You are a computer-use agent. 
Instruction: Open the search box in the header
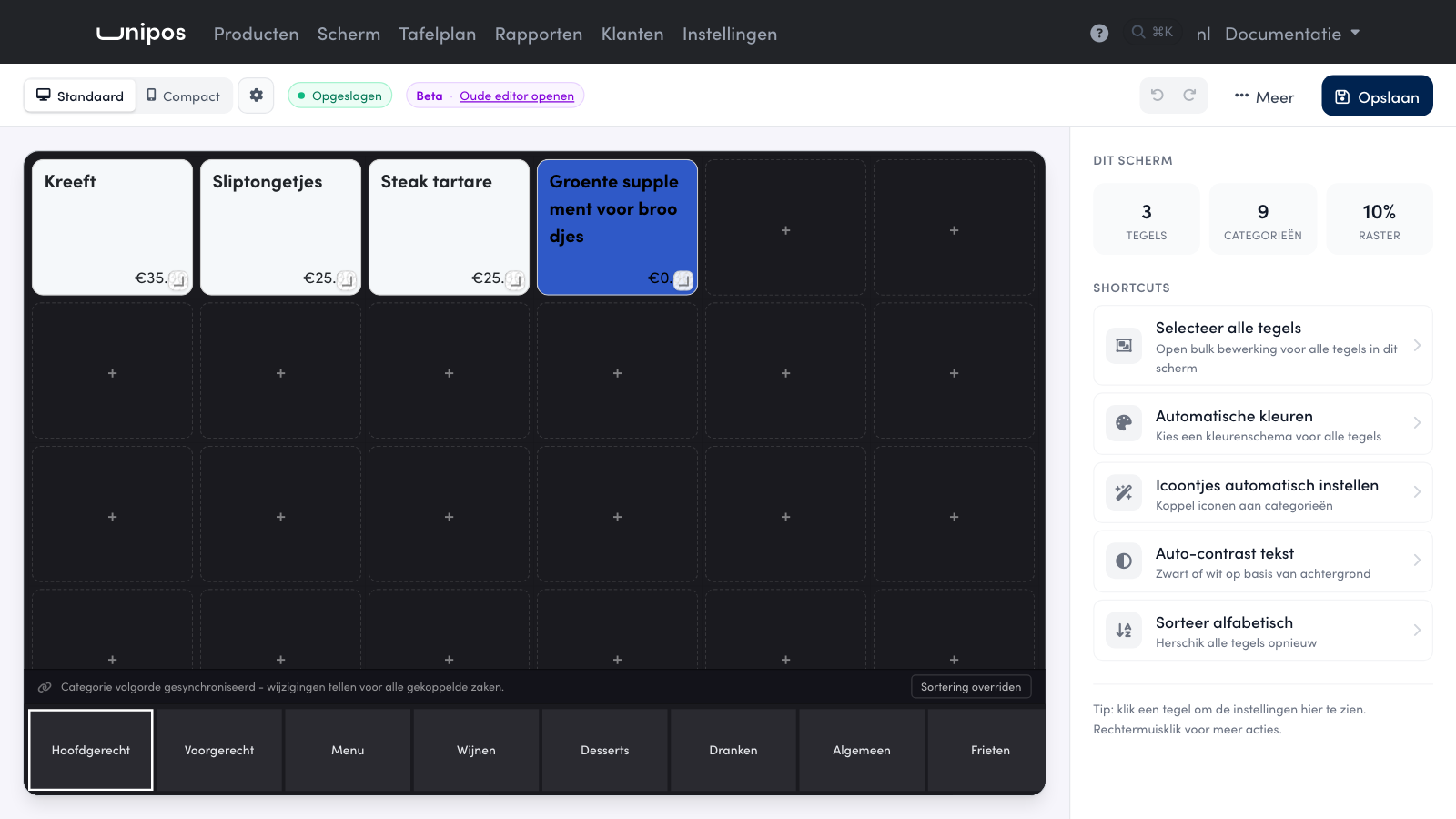1152,32
